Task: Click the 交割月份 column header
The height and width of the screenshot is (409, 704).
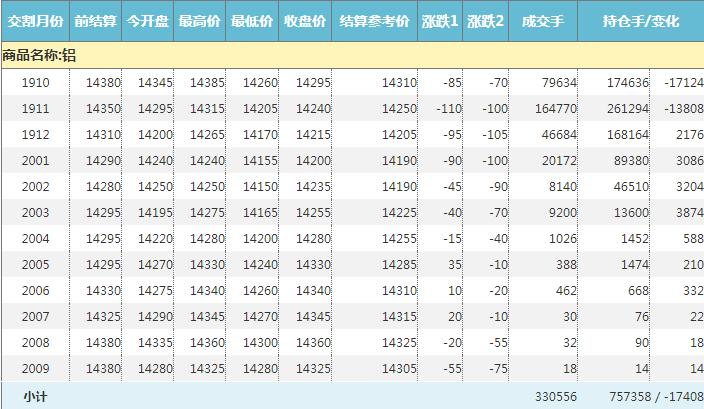Action: coord(35,21)
